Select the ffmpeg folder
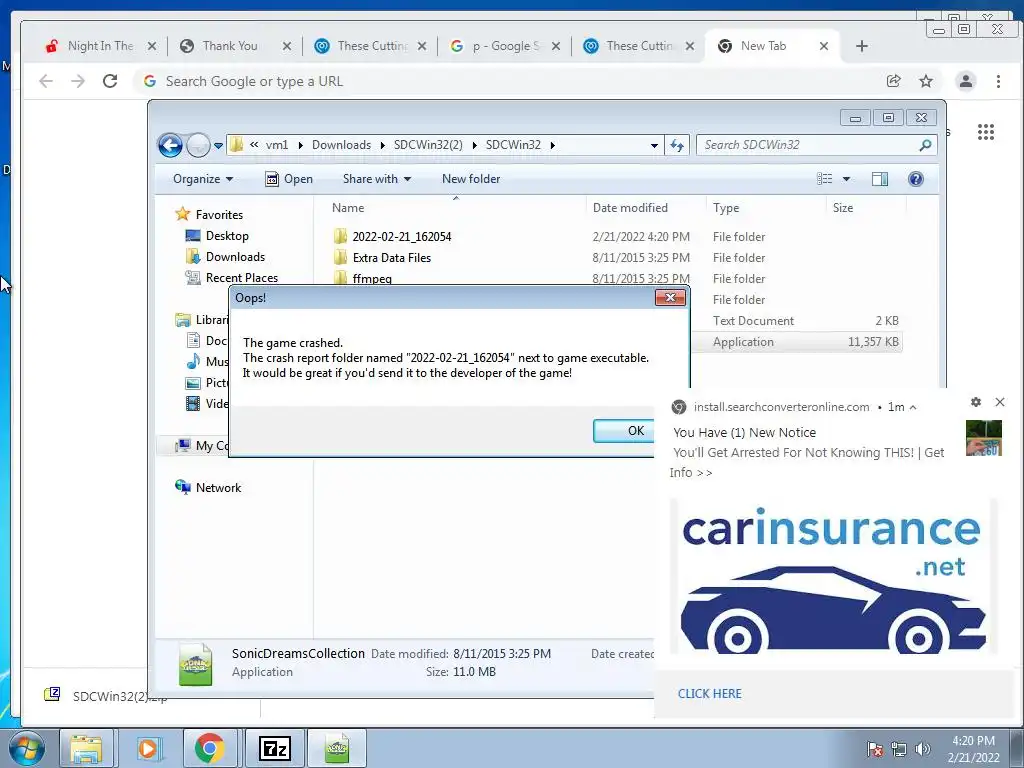The image size is (1024, 768). [x=372, y=278]
